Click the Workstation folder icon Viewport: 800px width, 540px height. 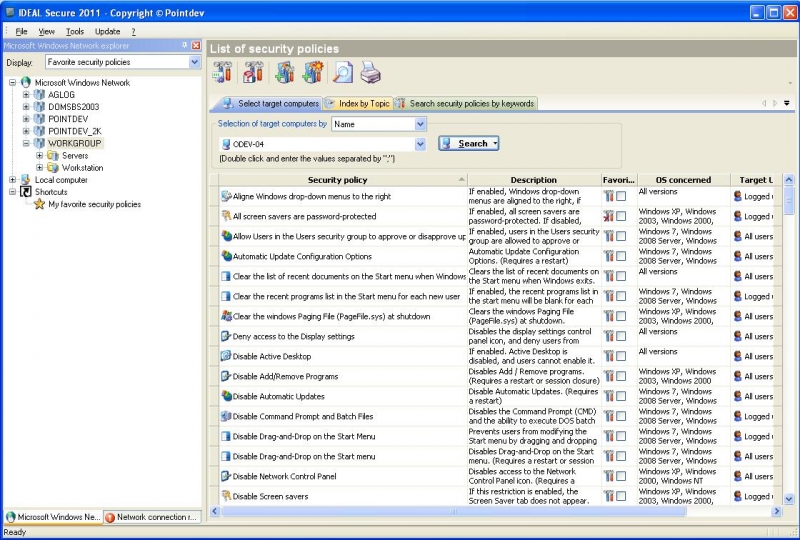[53, 168]
